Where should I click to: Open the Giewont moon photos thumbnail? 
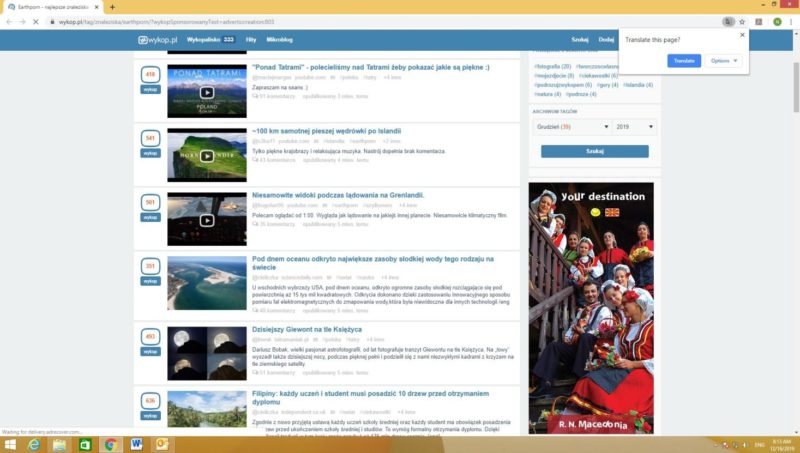click(x=207, y=354)
